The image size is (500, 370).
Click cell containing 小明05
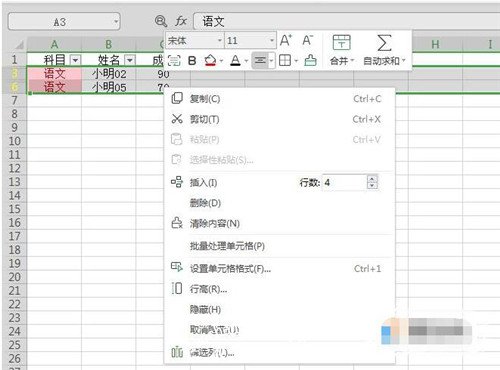pos(109,87)
